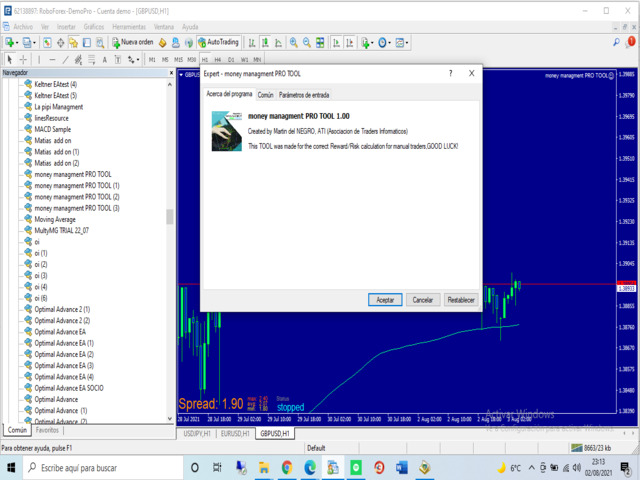Expand the Templates dropdown arrow
This screenshot has height=480, width=640.
pyautogui.click(x=407, y=43)
